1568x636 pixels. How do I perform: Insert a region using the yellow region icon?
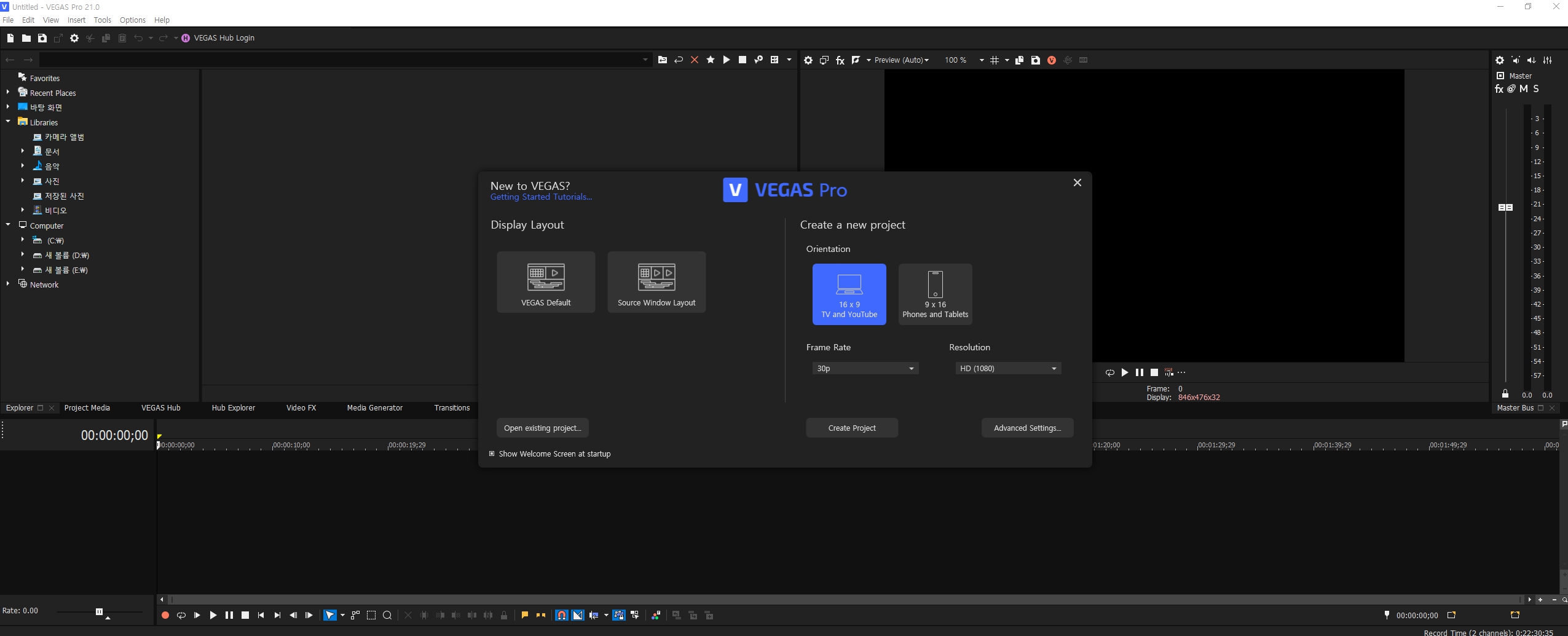pyautogui.click(x=541, y=615)
